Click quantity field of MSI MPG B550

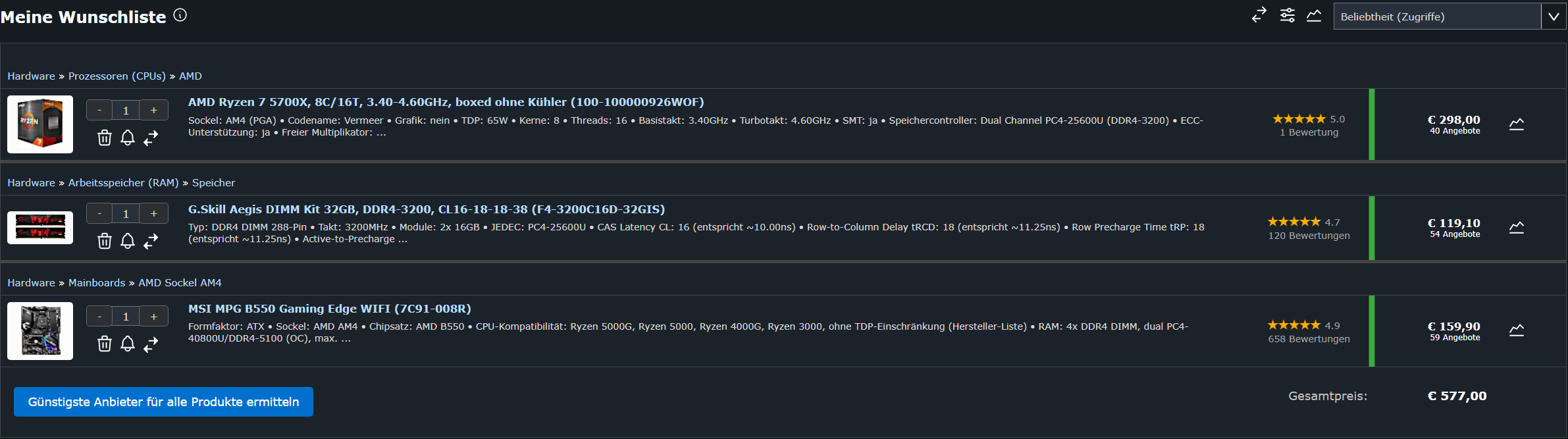pyautogui.click(x=126, y=316)
